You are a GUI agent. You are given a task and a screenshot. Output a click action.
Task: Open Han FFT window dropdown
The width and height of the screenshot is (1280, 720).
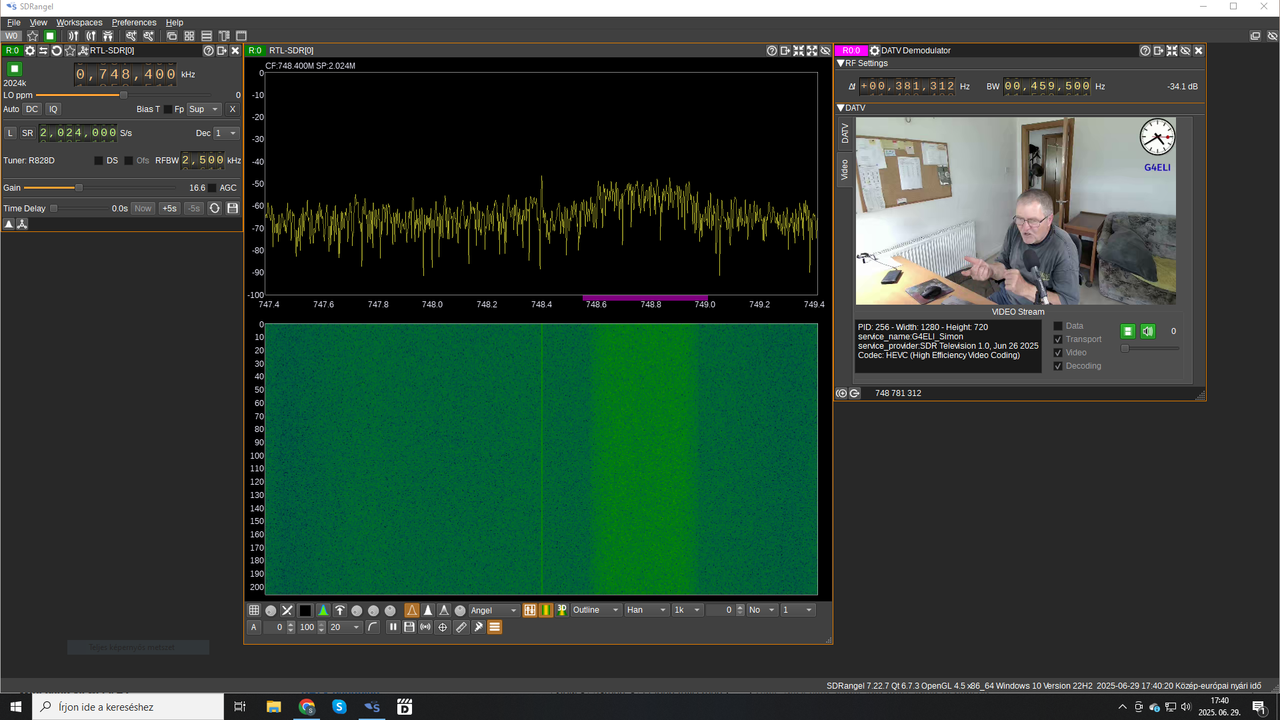pyautogui.click(x=647, y=610)
